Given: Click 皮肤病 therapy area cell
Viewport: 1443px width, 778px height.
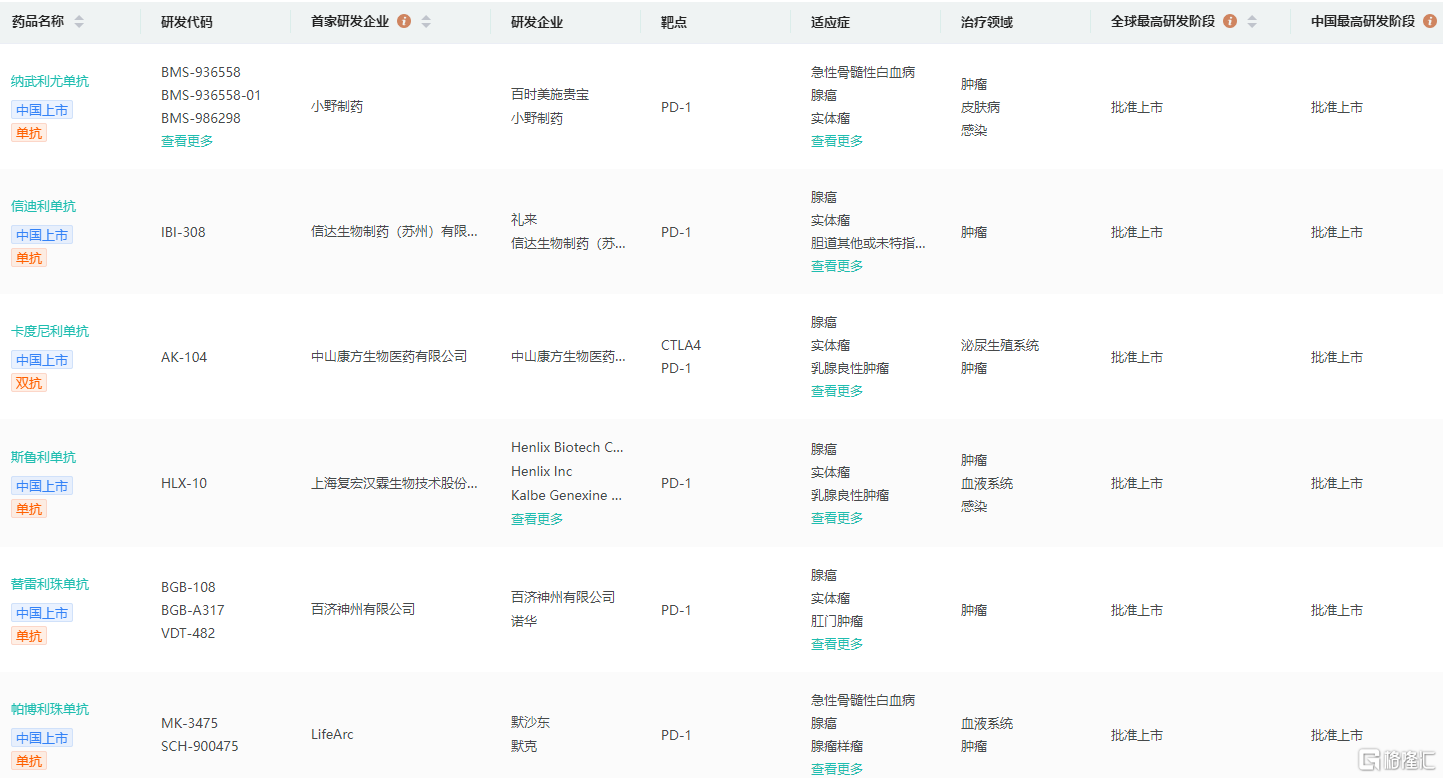Looking at the screenshot, I should point(980,107).
